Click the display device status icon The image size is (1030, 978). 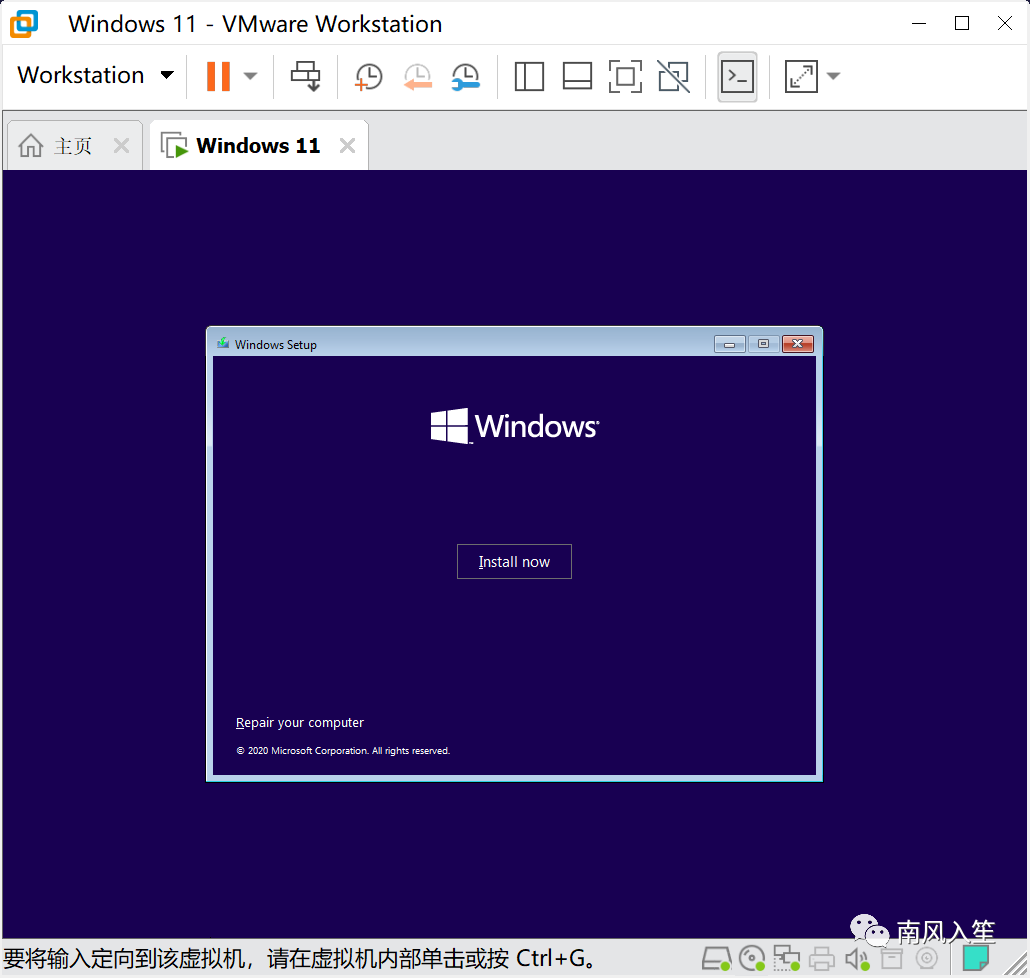coord(927,959)
